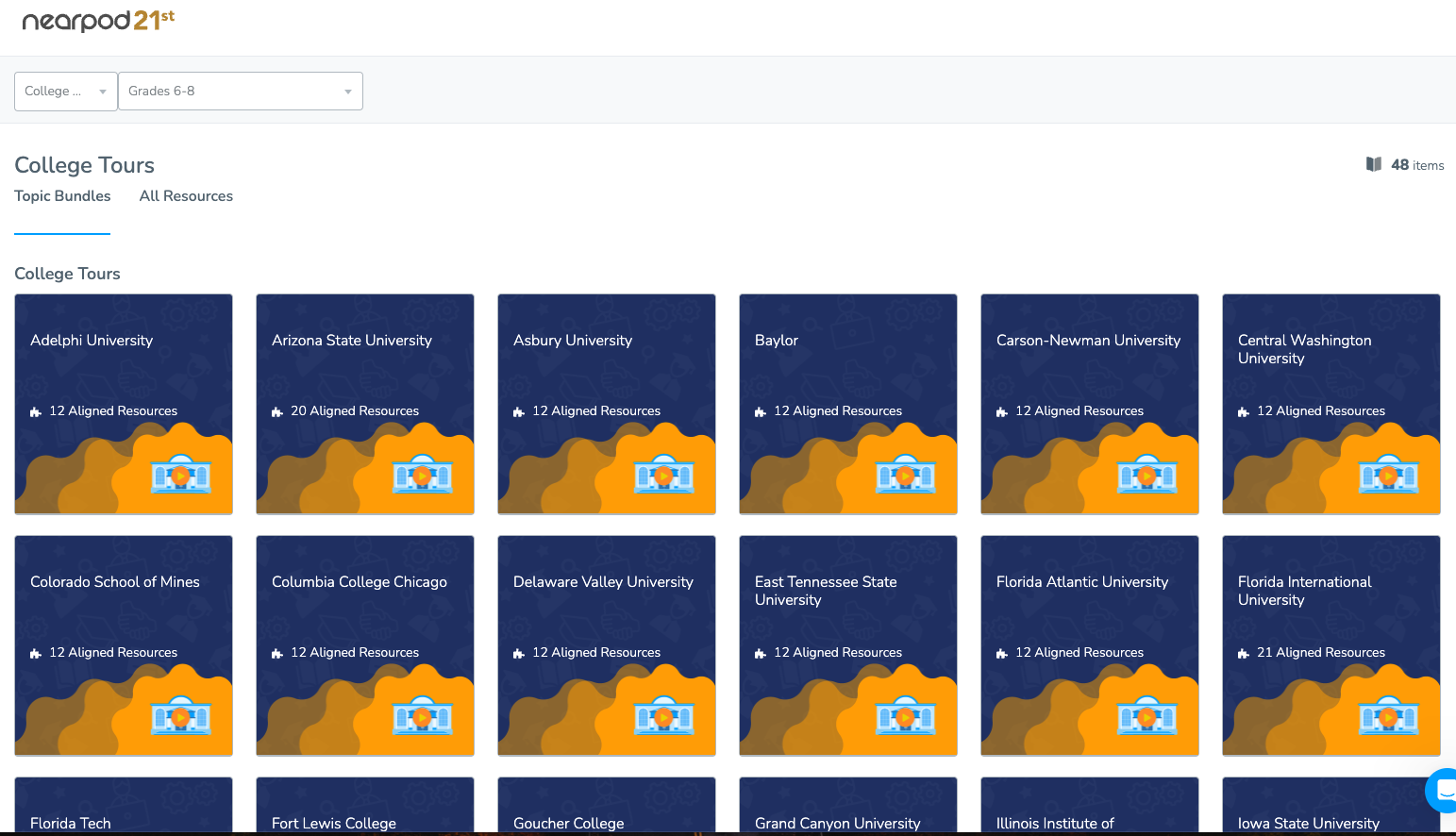Open the Baylor card
This screenshot has width=1456, height=836.
pos(848,404)
